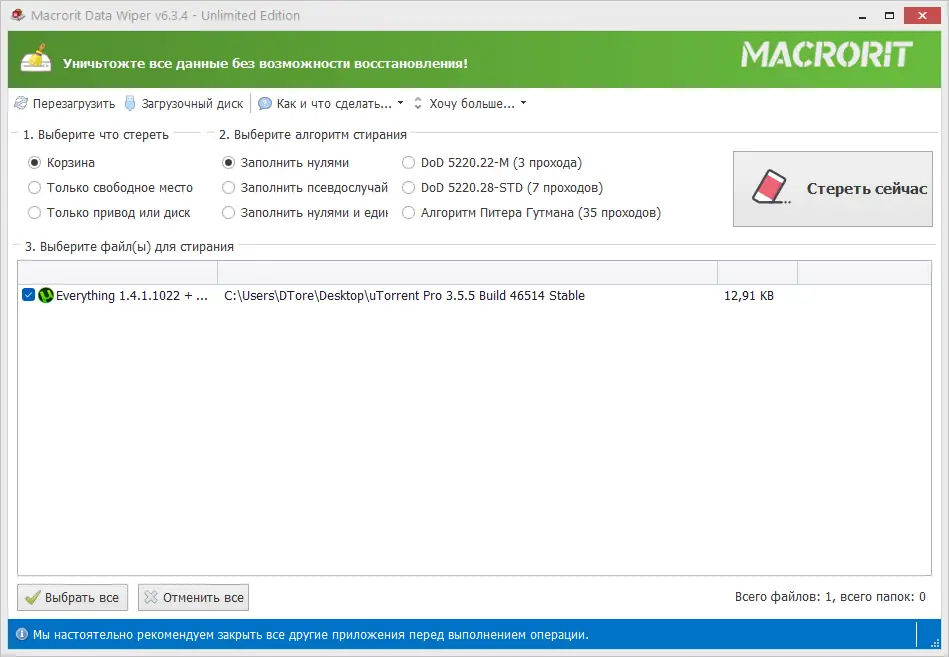Click the Everything 1.4.1.1022 file name
949x657 pixels.
click(x=131, y=295)
